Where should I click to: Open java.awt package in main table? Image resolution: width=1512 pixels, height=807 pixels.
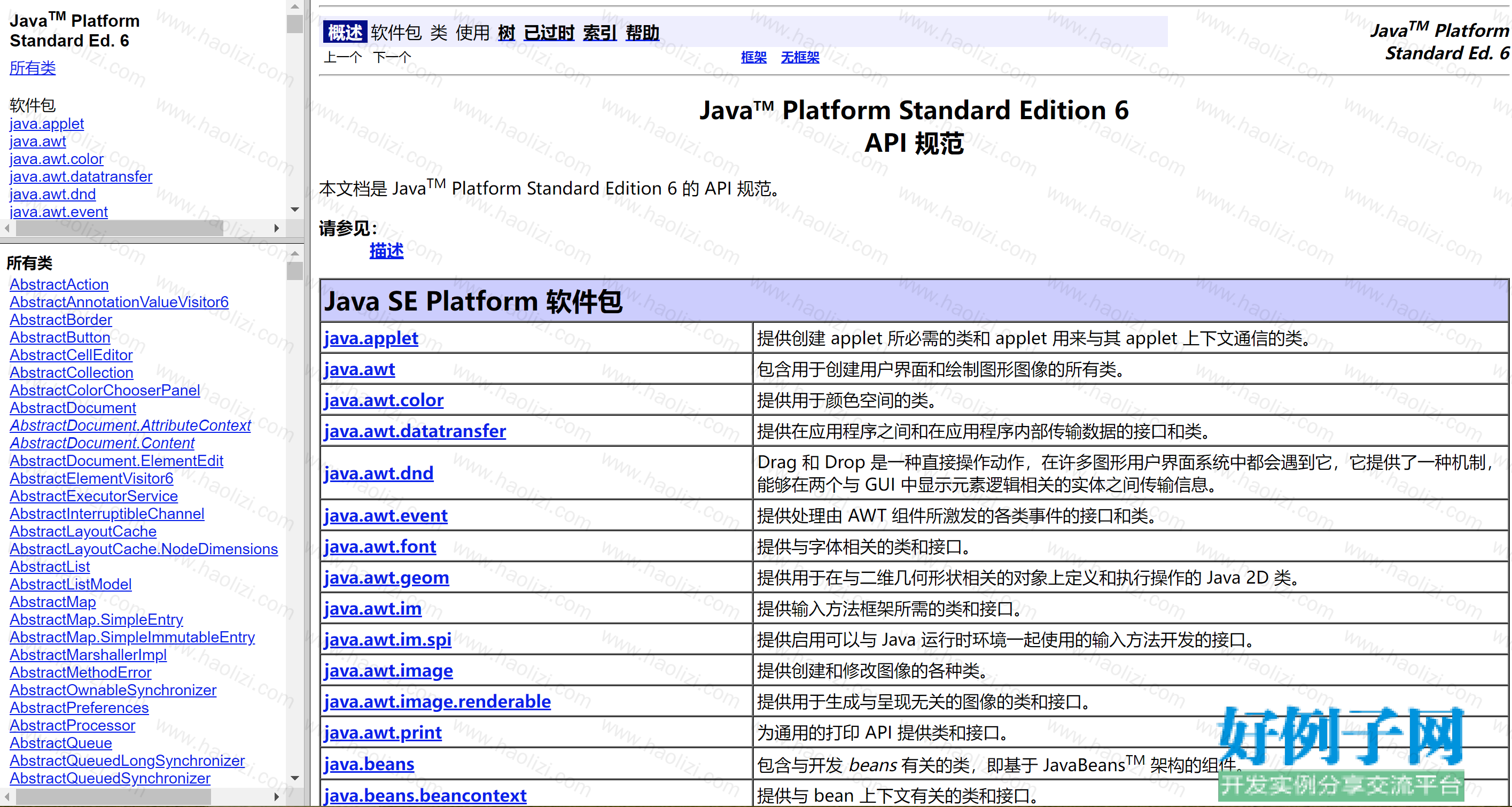point(359,369)
